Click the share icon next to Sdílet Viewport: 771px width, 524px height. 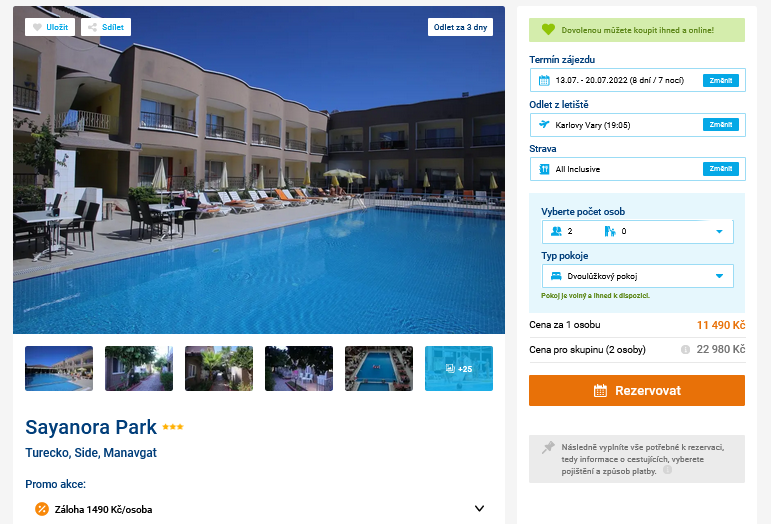click(x=92, y=28)
